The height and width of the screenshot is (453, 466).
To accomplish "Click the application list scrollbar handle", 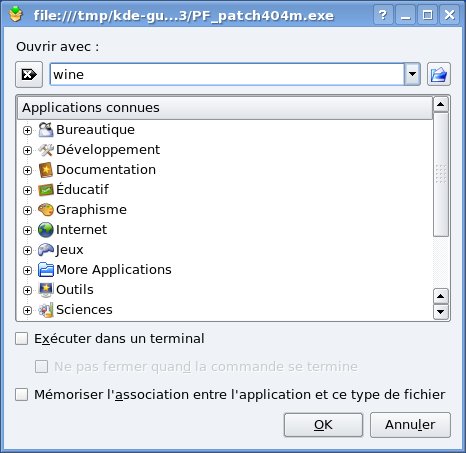I will click(441, 174).
